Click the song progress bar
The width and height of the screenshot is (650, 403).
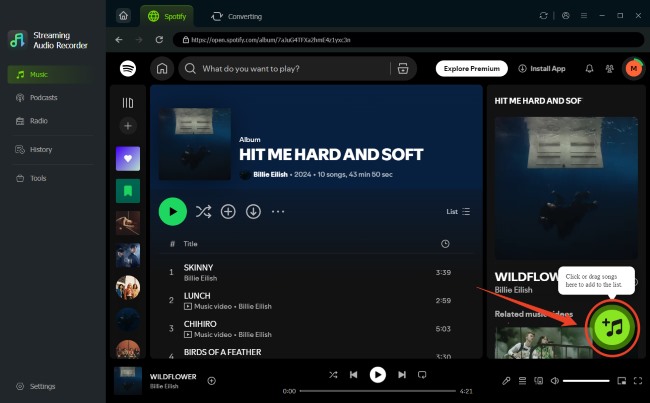click(378, 391)
